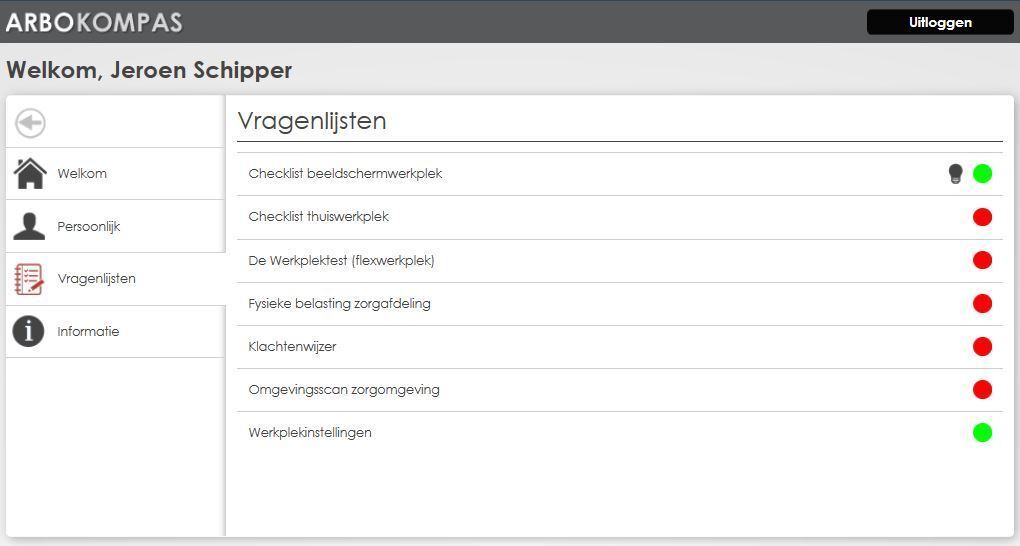1020x546 pixels.
Task: Open the Welkom menu item
Action: (82, 174)
